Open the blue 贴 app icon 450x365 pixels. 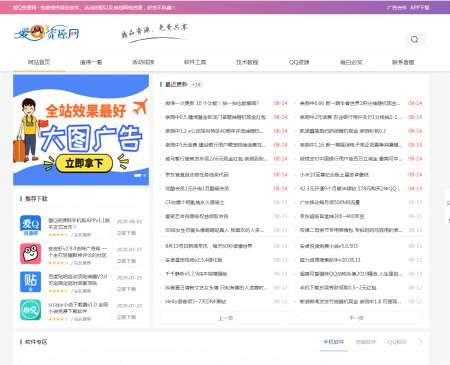tap(30, 282)
